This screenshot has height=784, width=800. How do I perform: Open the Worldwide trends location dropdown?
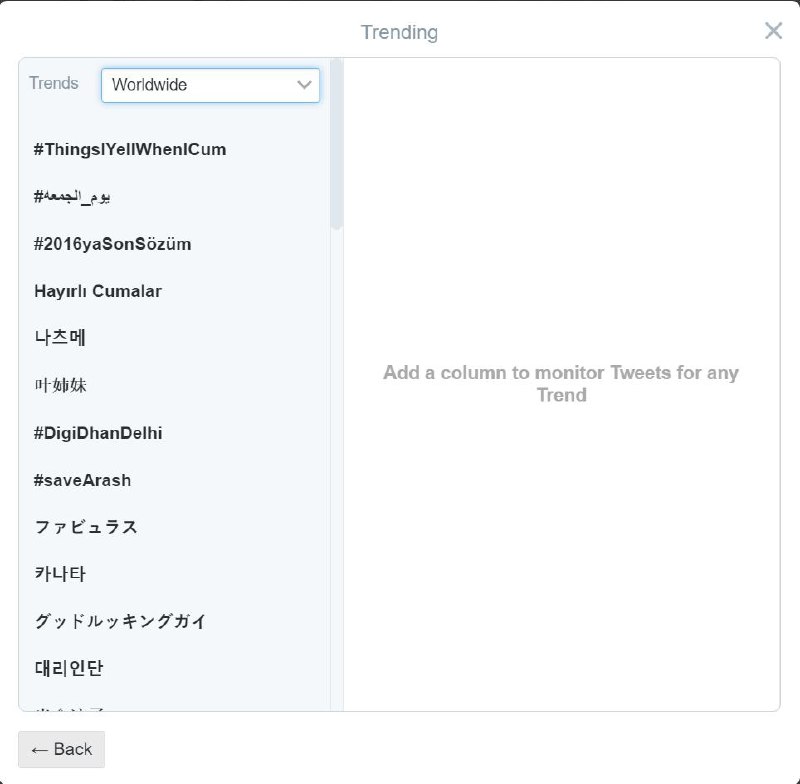(210, 85)
